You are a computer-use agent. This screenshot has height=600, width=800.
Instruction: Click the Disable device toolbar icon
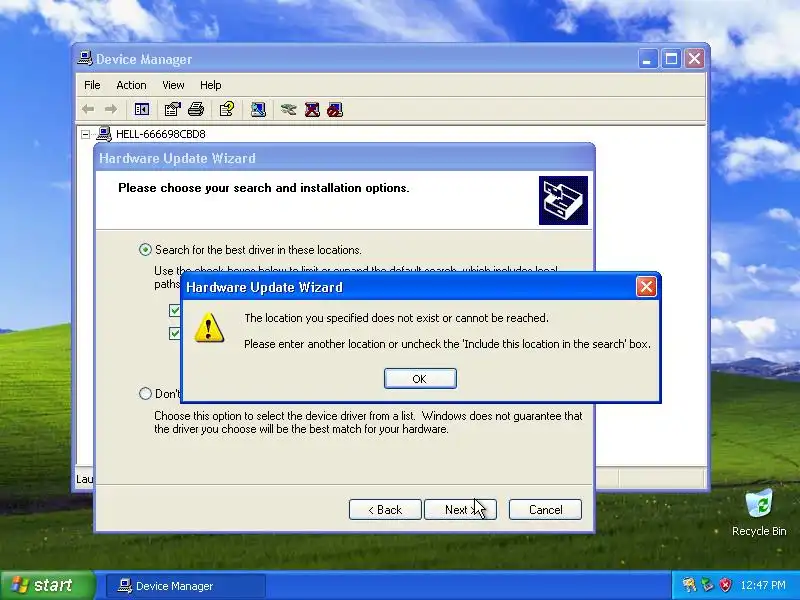335,109
